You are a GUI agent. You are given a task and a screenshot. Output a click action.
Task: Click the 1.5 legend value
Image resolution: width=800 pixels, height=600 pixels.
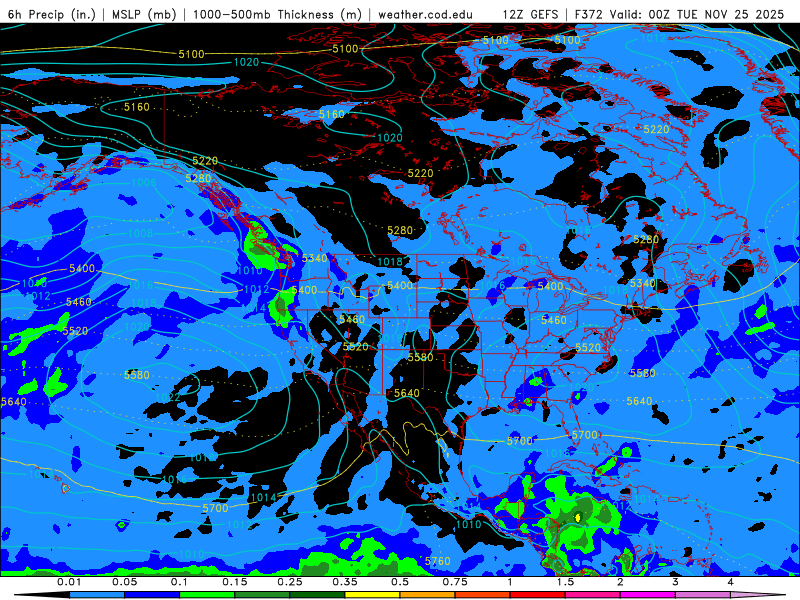565,582
